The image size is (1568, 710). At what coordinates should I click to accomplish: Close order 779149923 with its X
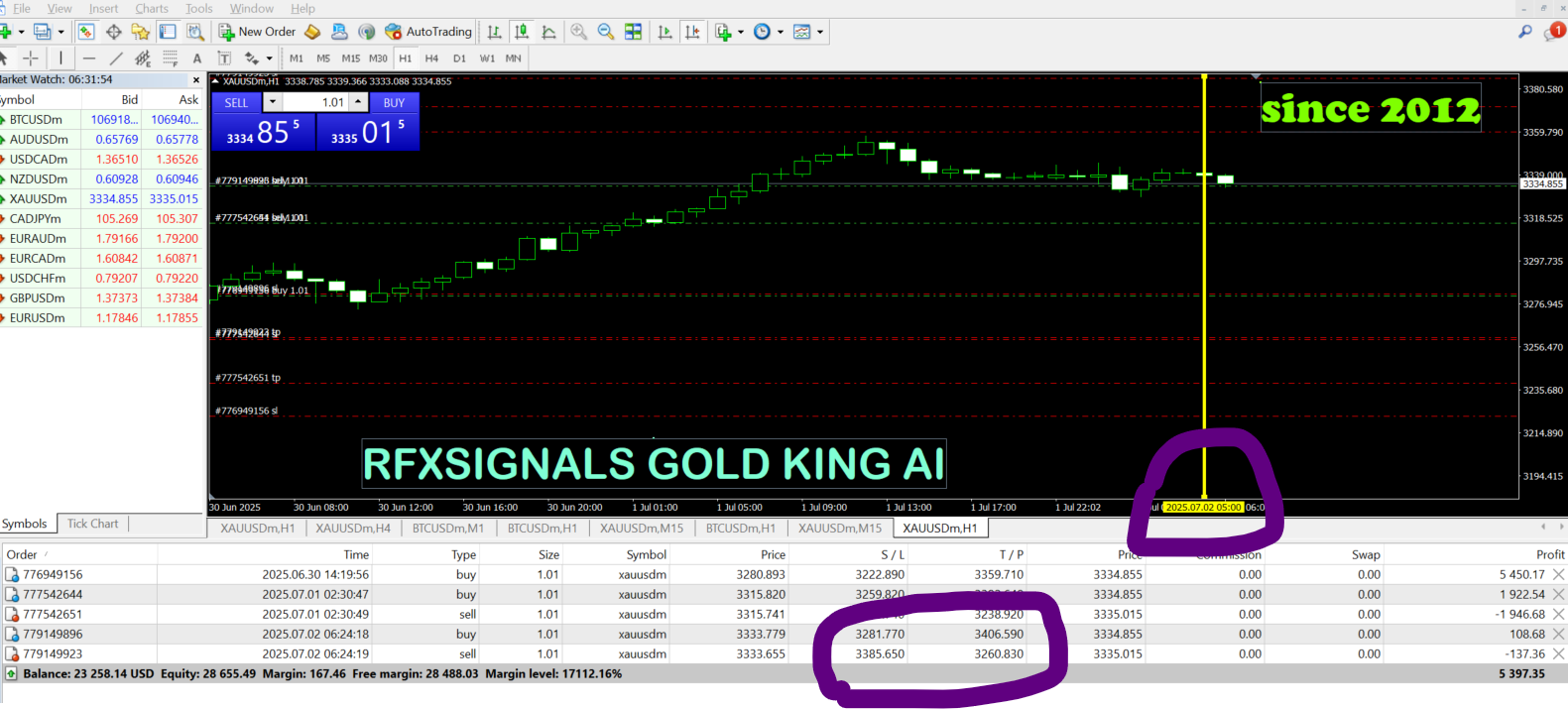(1558, 653)
